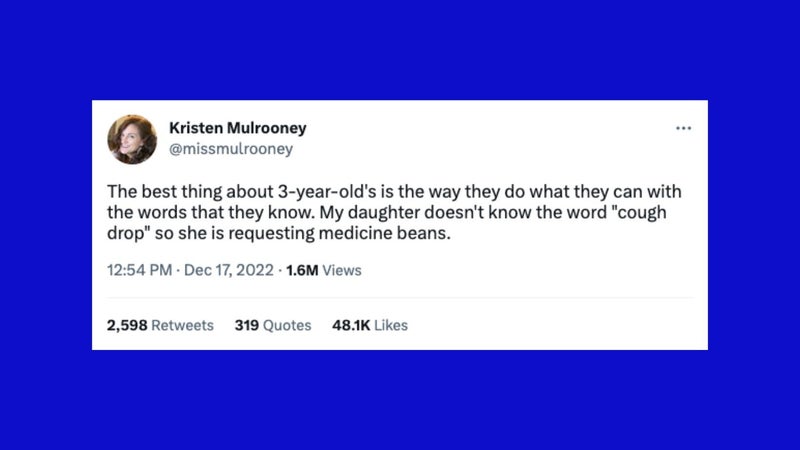Click the word Views beside 1.6M
Image resolution: width=800 pixels, height=450 pixels.
342,270
